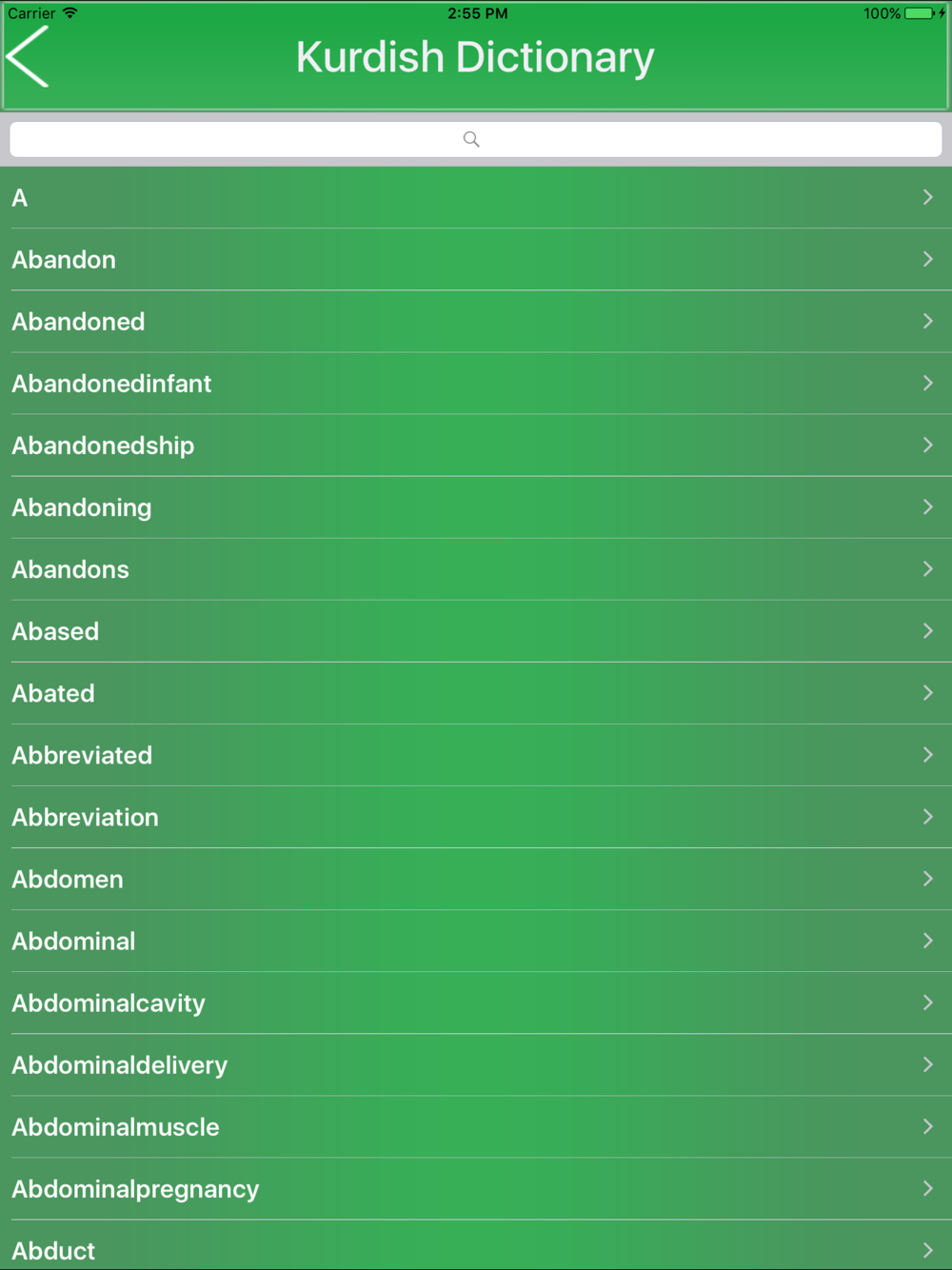This screenshot has height=1270, width=952.
Task: Open the Abbreviated translation
Action: [x=476, y=755]
